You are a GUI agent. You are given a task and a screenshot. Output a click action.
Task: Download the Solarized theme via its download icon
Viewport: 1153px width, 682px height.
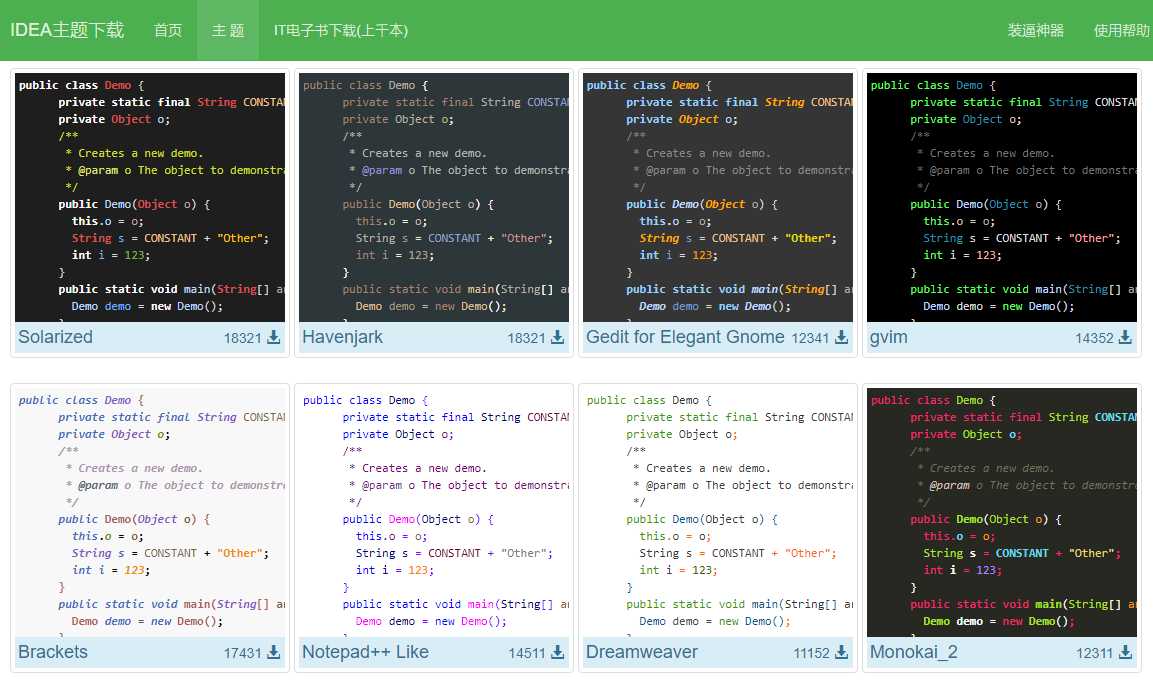coord(274,337)
